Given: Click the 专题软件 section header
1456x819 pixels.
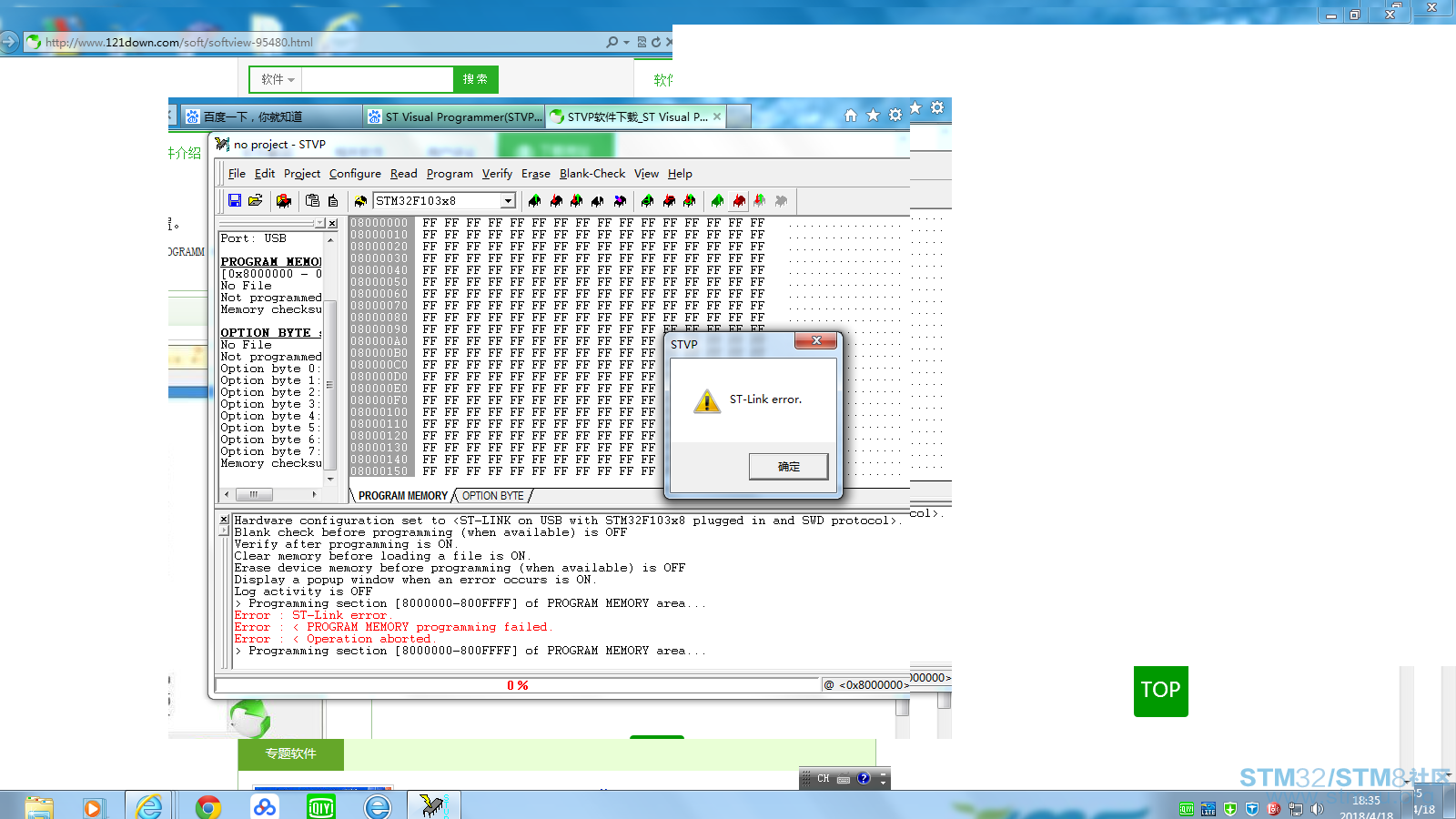Looking at the screenshot, I should (291, 753).
